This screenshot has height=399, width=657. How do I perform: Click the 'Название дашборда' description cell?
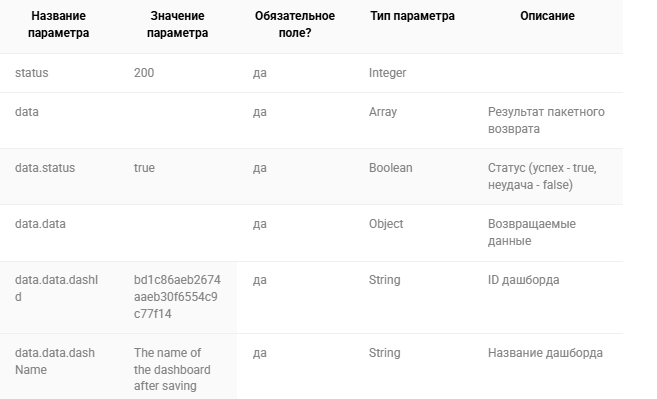point(545,353)
